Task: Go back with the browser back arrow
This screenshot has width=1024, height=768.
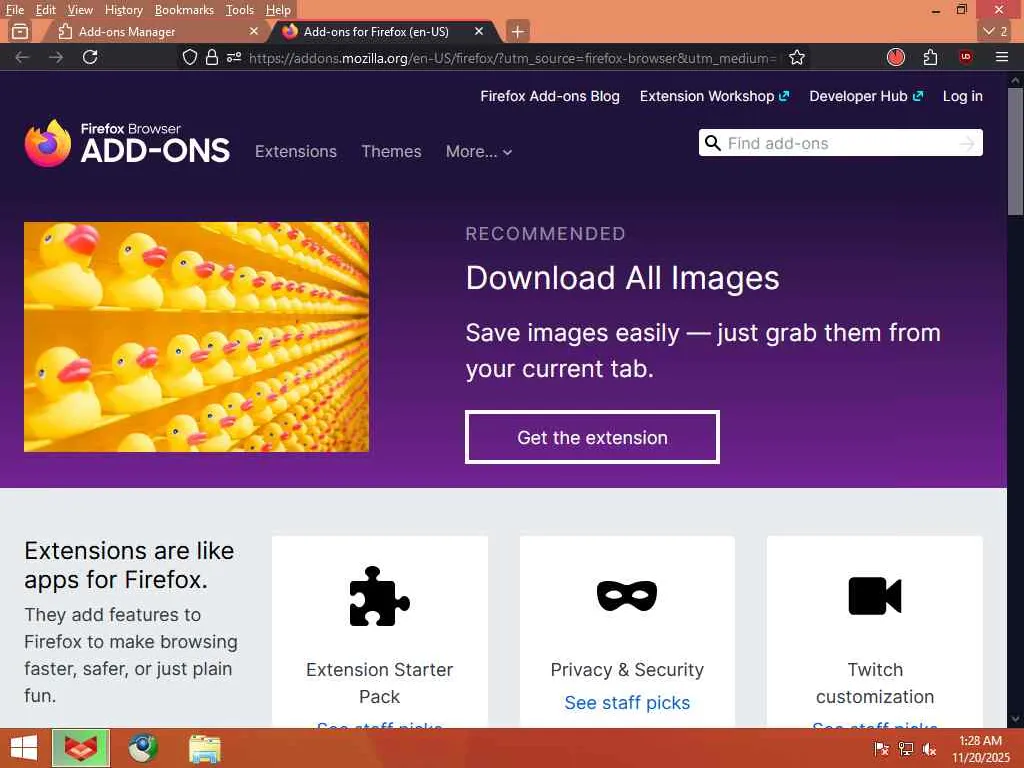Action: pos(22,57)
